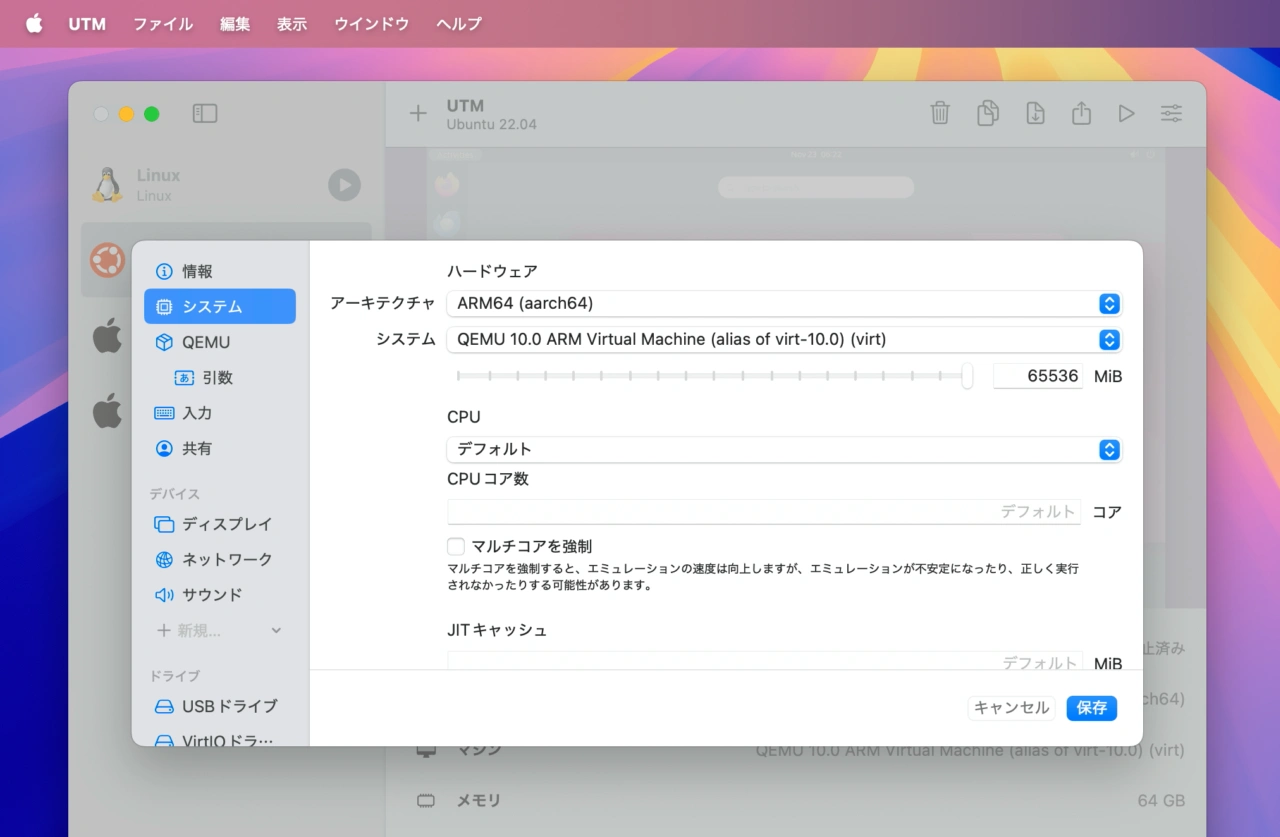Open the アーキテクチャ dropdown
The image size is (1280, 837).
tap(784, 303)
